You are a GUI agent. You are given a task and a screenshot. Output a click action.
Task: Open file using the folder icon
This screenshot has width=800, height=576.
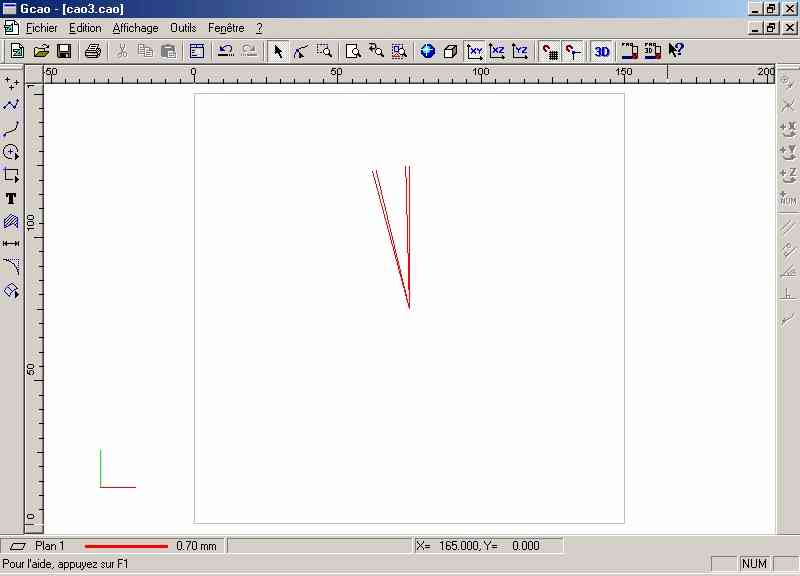pos(41,51)
